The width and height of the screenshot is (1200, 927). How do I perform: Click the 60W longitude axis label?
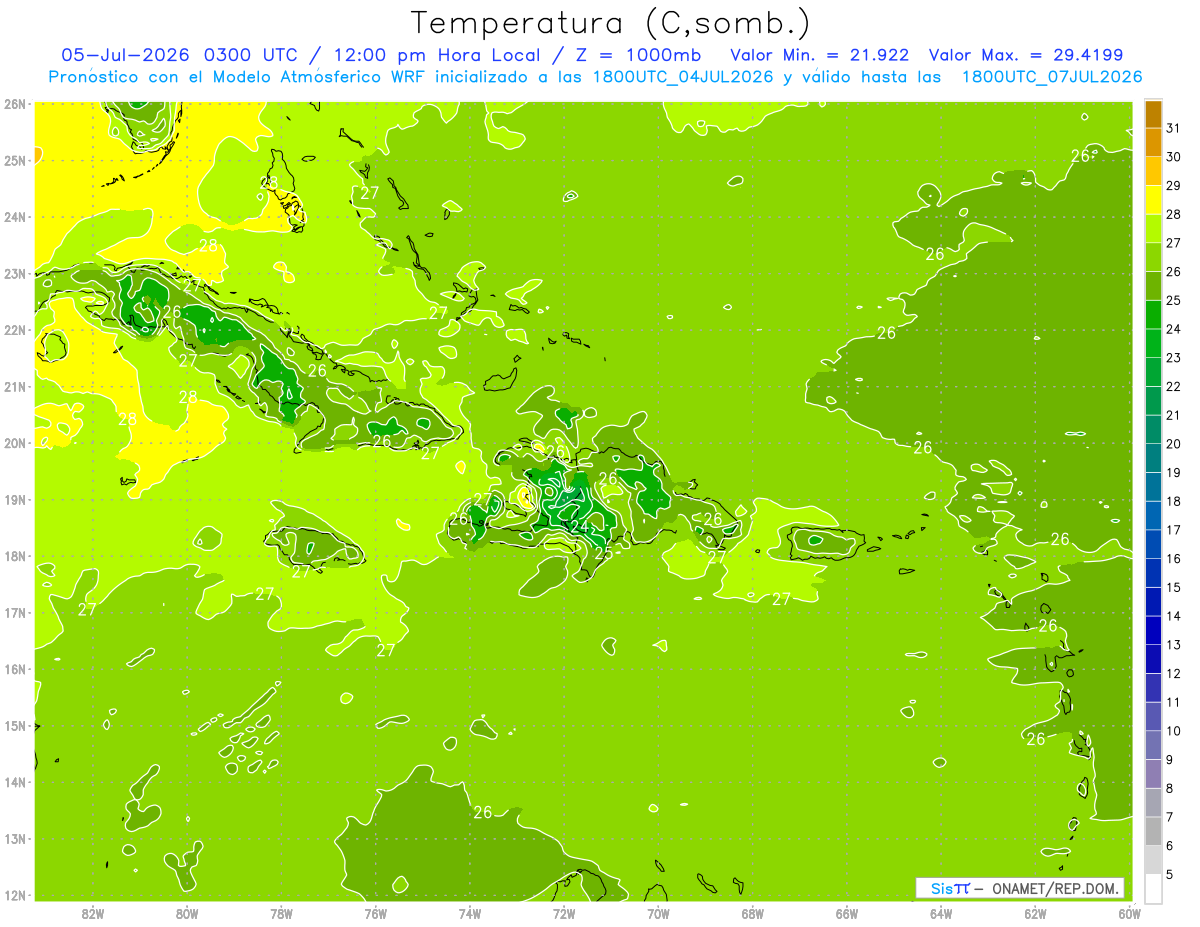[x=1129, y=913]
